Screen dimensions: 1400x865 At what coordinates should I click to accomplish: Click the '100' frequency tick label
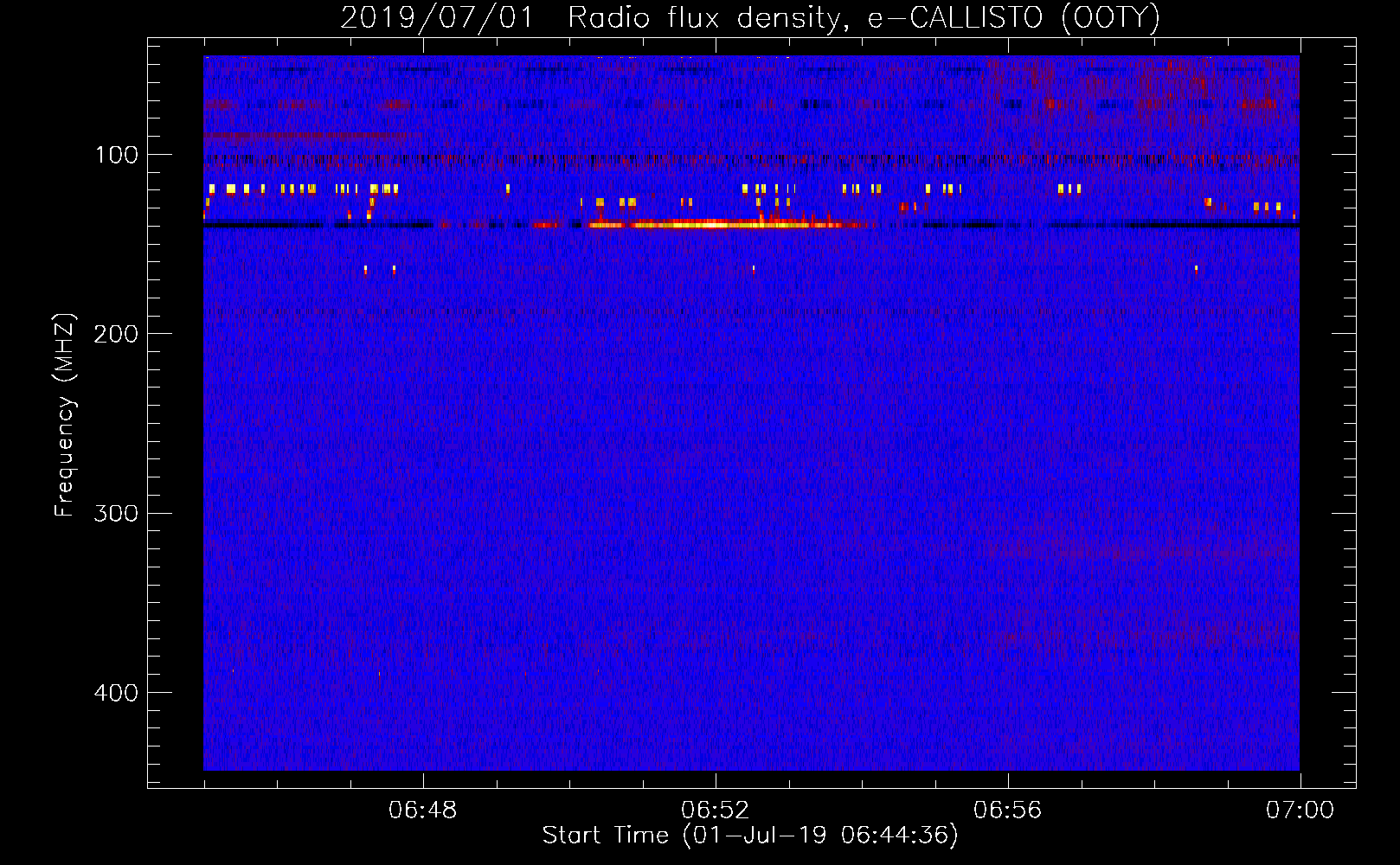[117, 155]
